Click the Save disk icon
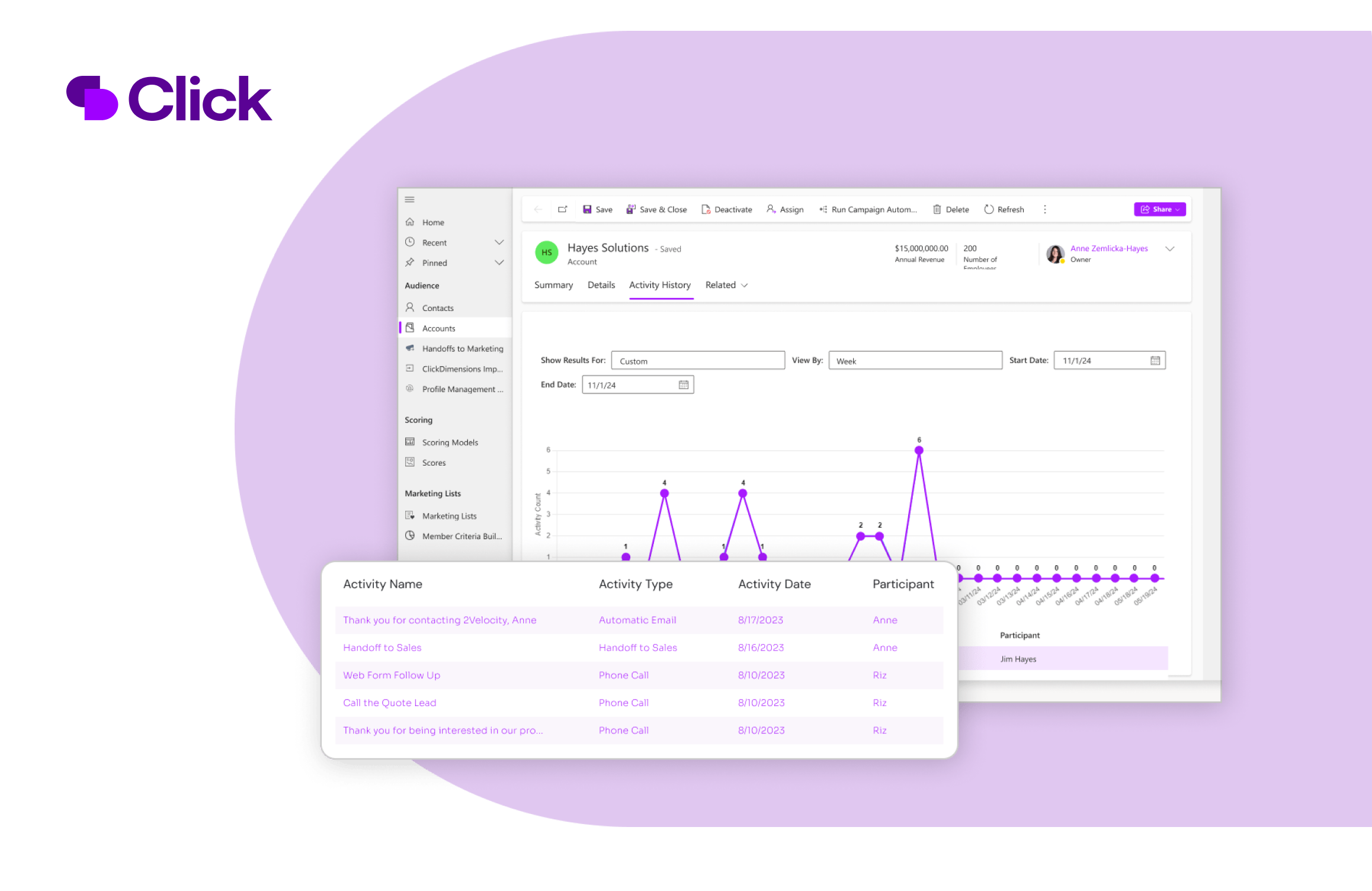Screen dimensions: 1372x891 (587, 210)
